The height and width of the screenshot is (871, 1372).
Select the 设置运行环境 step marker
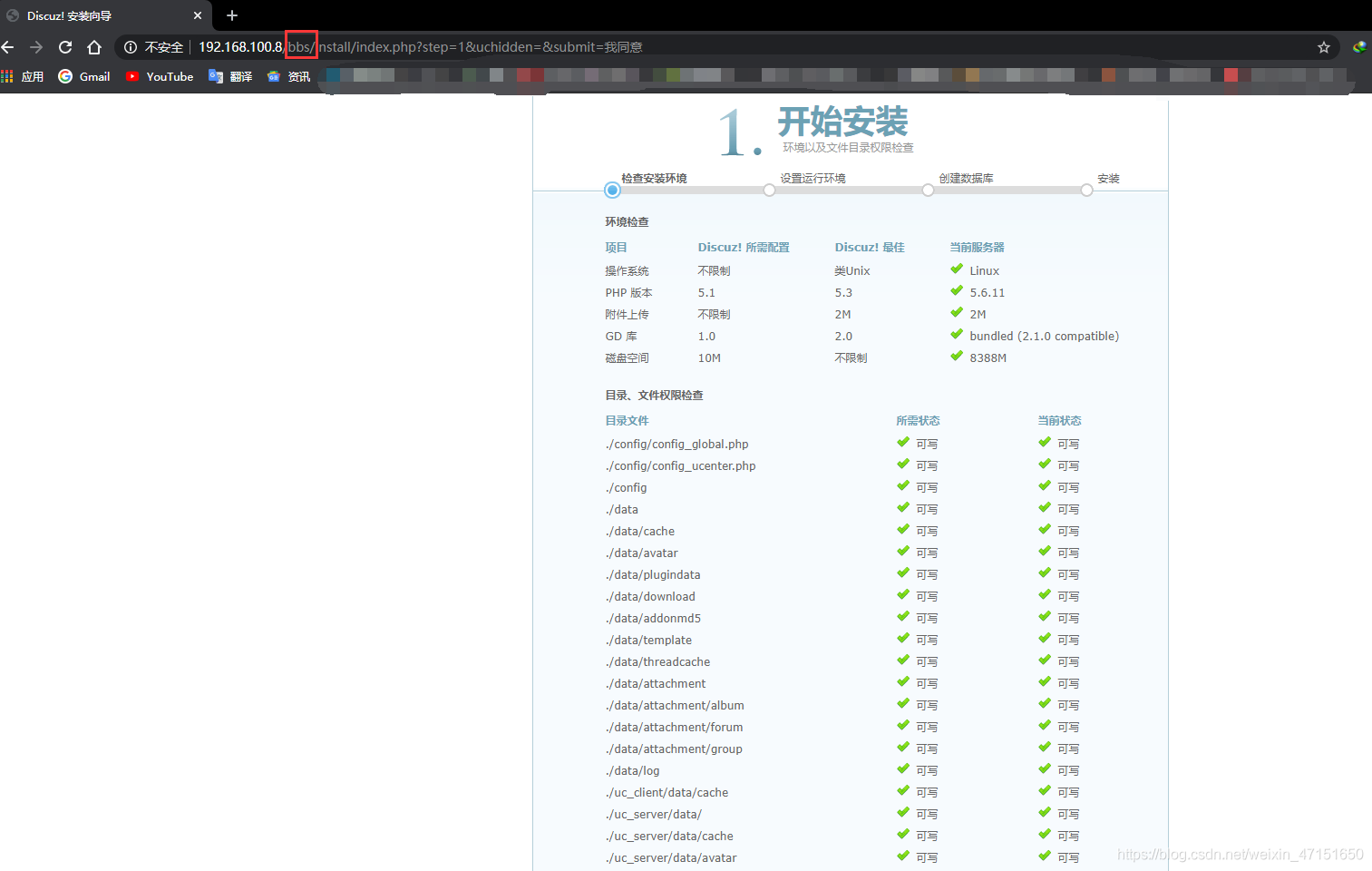769,190
